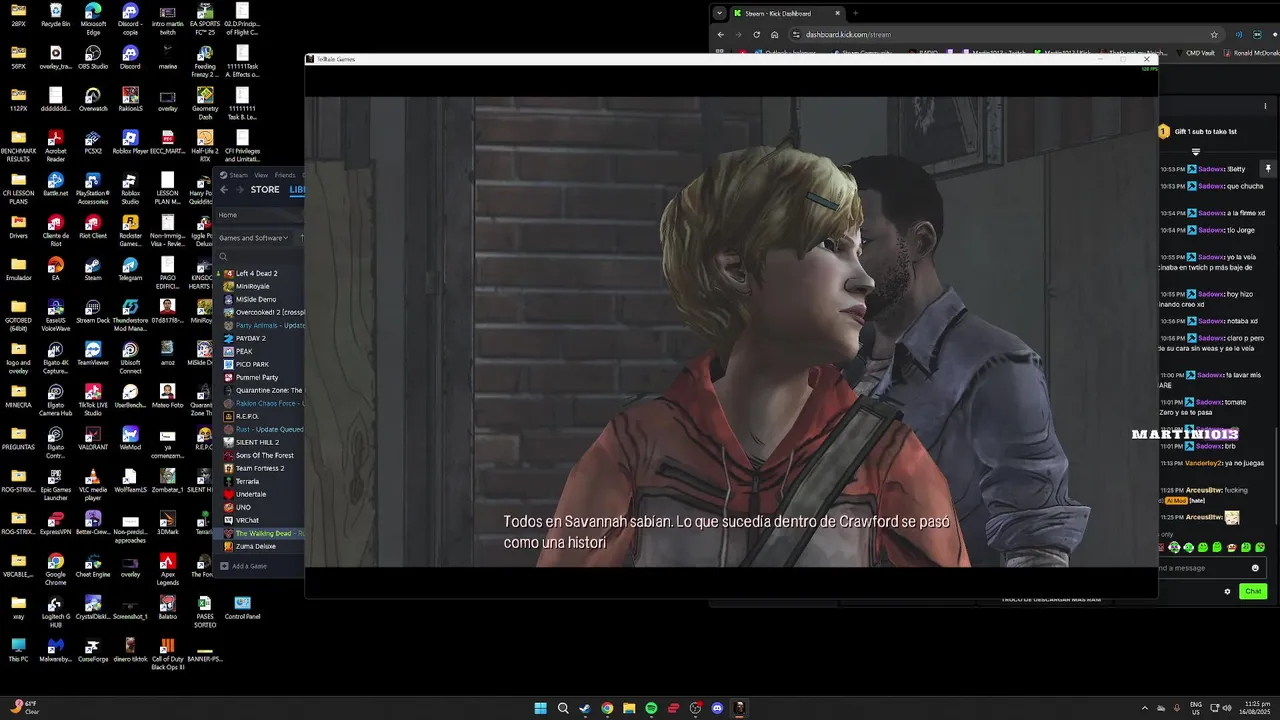Open File Explorer from the taskbar

coord(629,708)
